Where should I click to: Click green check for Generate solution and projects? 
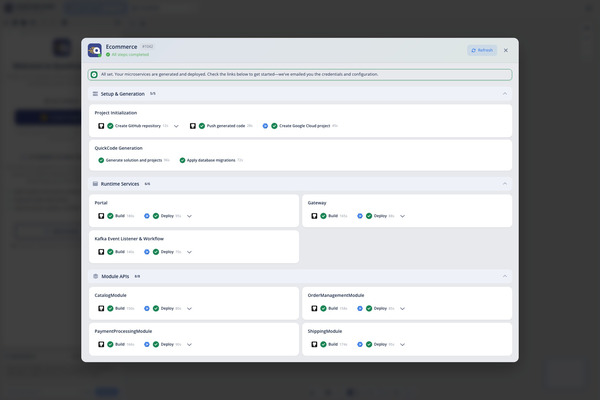click(101, 160)
